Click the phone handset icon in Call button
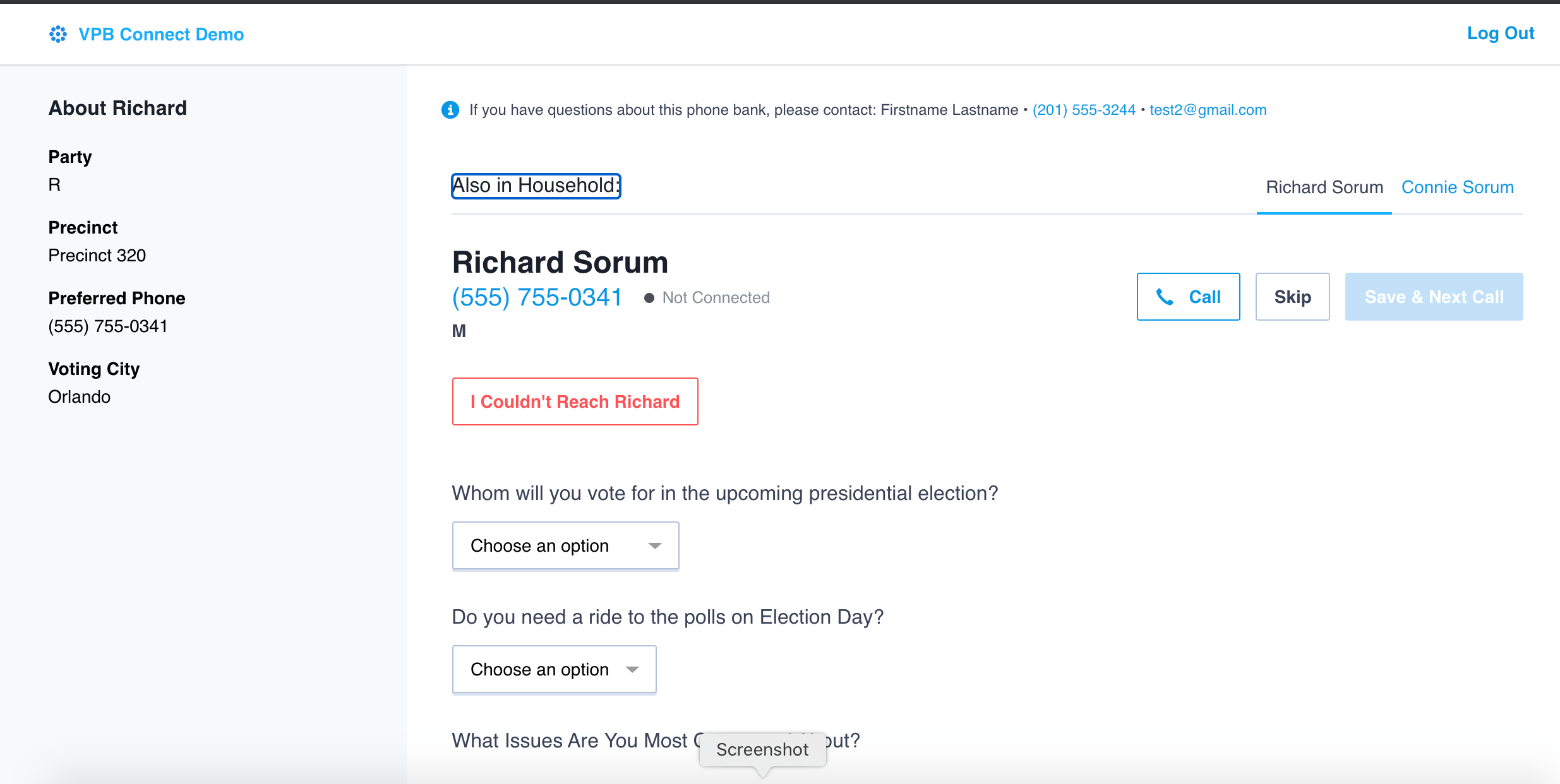This screenshot has width=1560, height=784. pos(1165,297)
